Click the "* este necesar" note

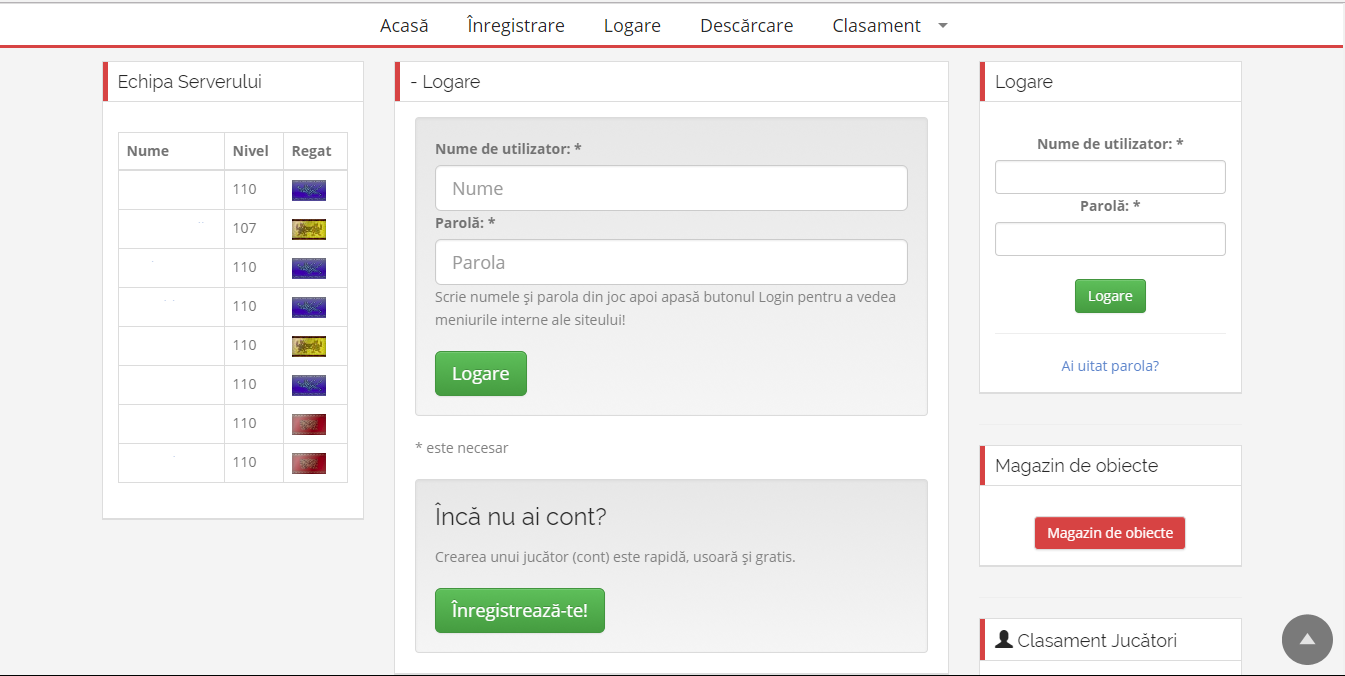(462, 448)
